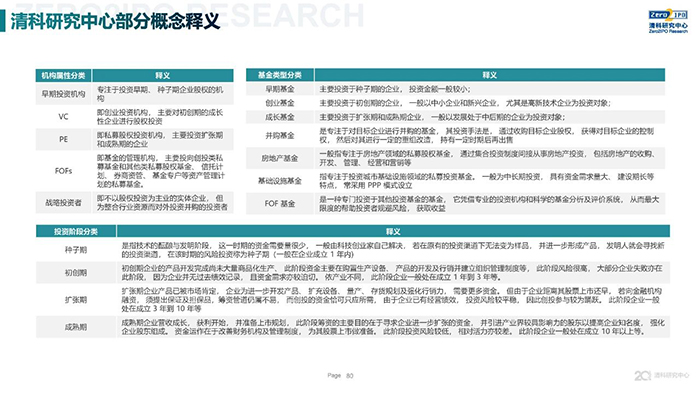
Task: Select the 种子期 row label
Action: 76,249
